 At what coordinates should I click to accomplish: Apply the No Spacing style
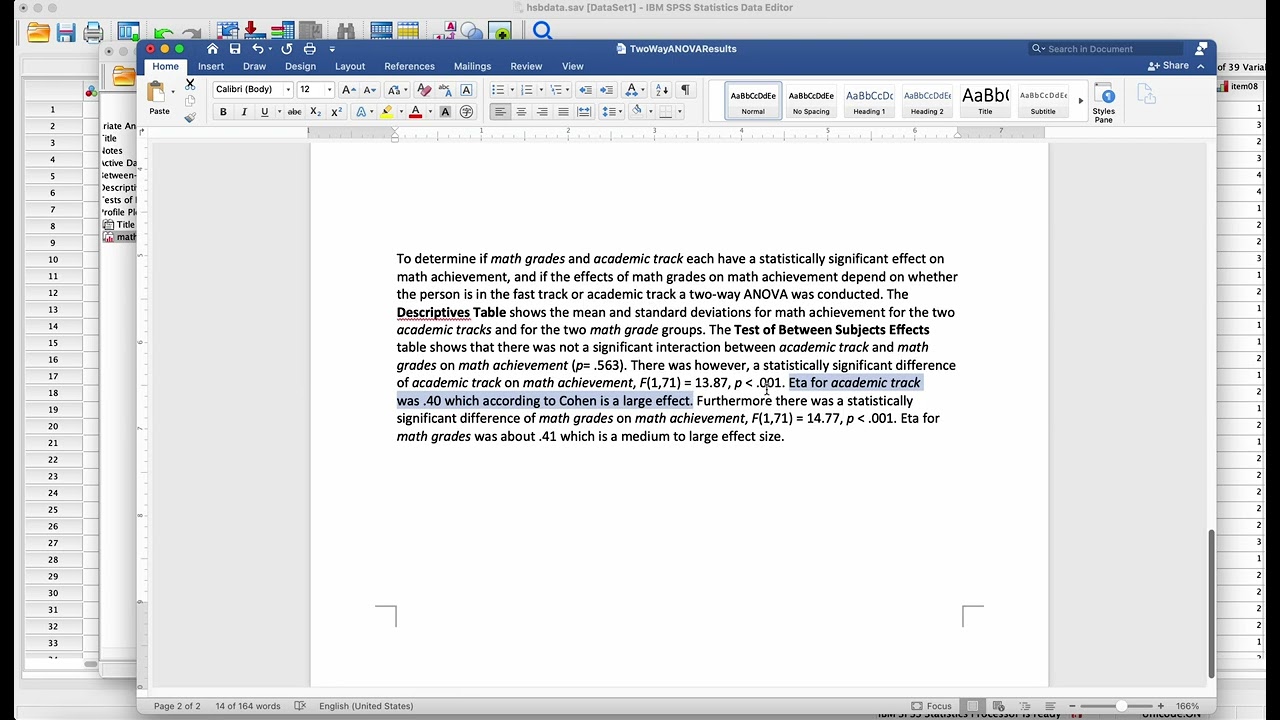811,101
